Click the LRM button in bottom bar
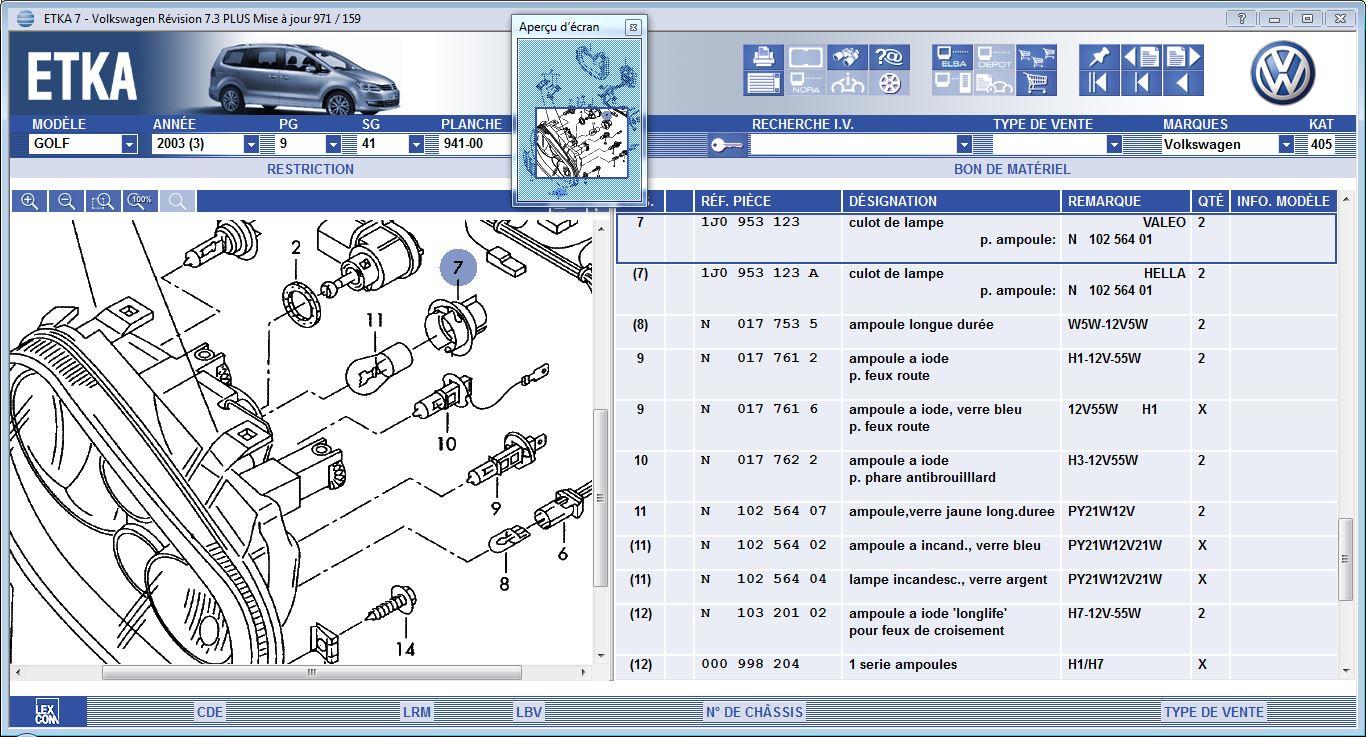1366x737 pixels. [416, 712]
